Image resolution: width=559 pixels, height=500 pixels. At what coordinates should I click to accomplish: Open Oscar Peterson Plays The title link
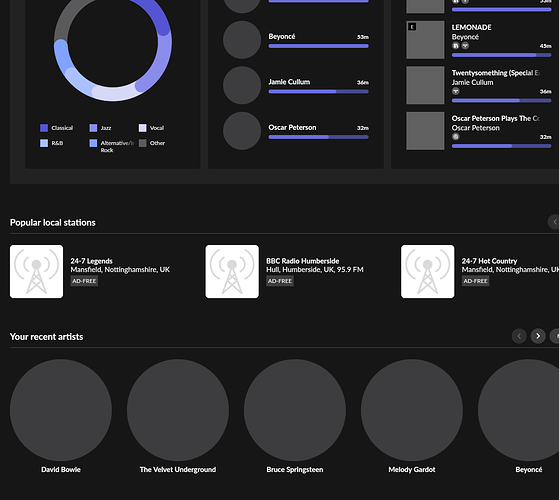[x=496, y=118]
